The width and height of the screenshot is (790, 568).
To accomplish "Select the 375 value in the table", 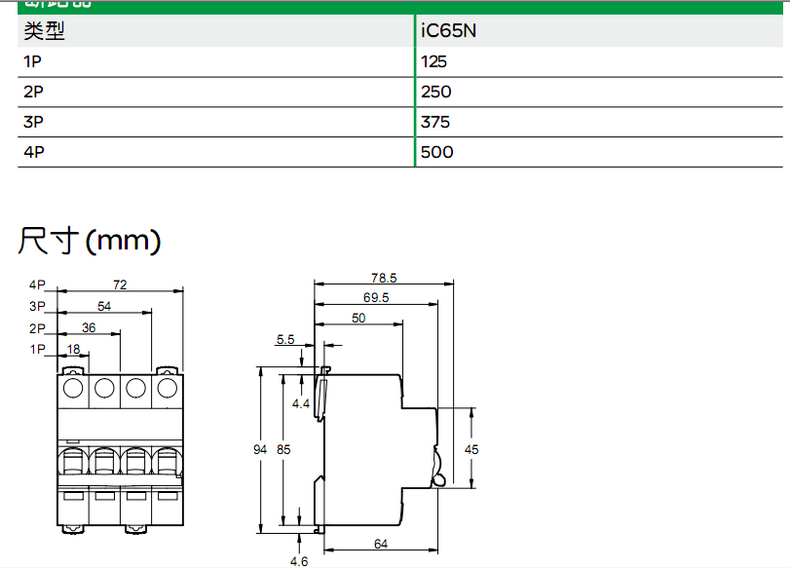I will click(436, 122).
